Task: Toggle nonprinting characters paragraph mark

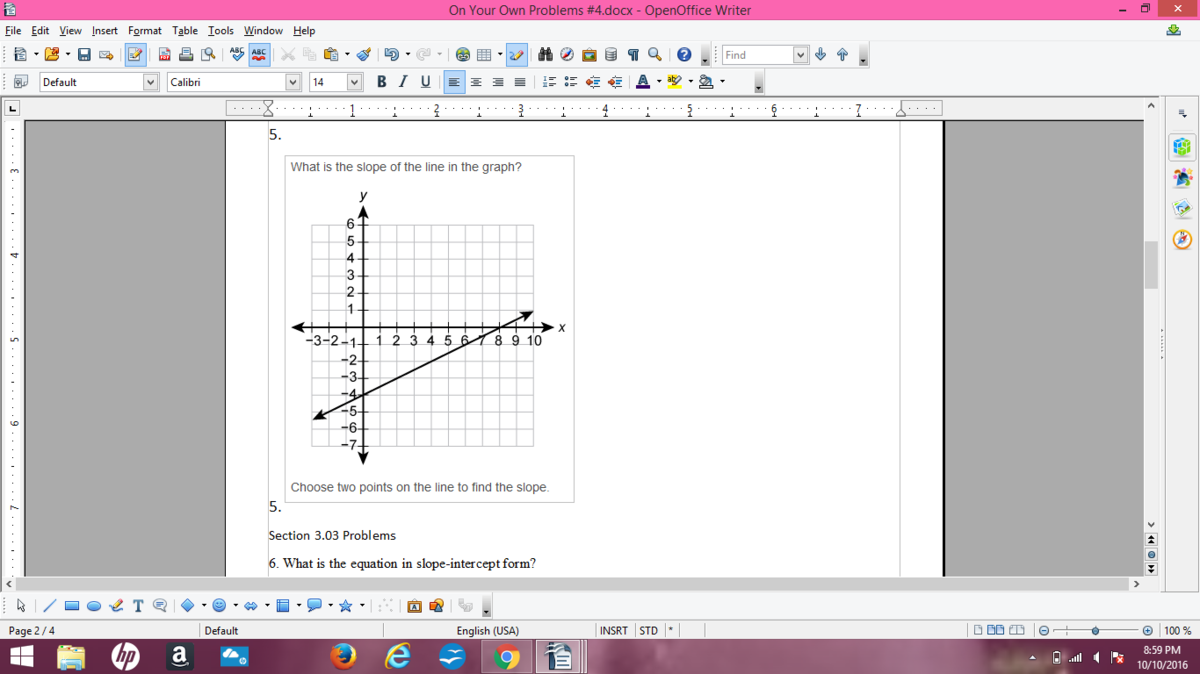Action: point(633,55)
